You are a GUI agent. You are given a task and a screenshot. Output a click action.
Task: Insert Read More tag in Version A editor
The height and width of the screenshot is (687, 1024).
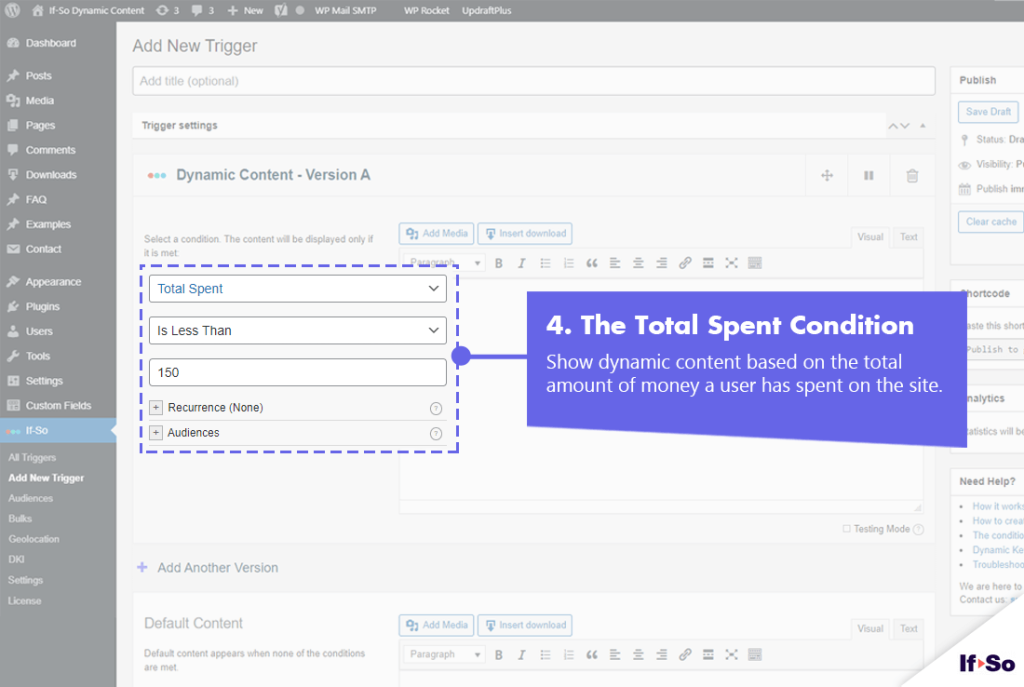[708, 263]
